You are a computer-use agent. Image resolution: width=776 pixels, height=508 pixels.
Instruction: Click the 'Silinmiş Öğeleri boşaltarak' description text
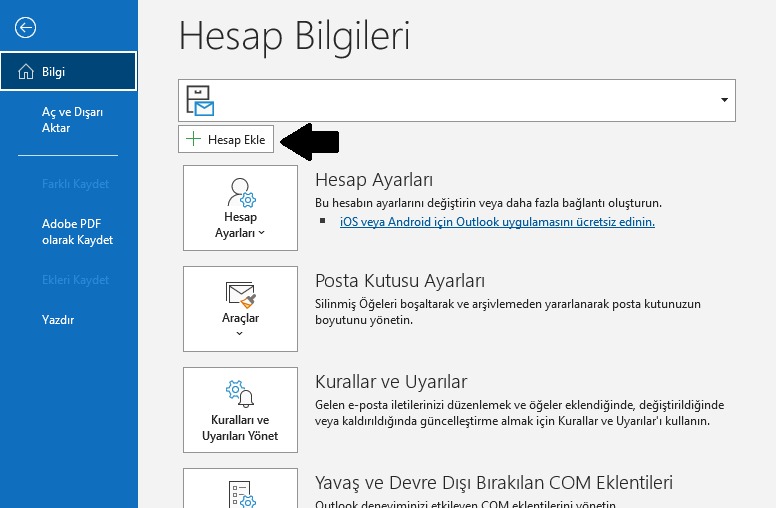point(508,312)
